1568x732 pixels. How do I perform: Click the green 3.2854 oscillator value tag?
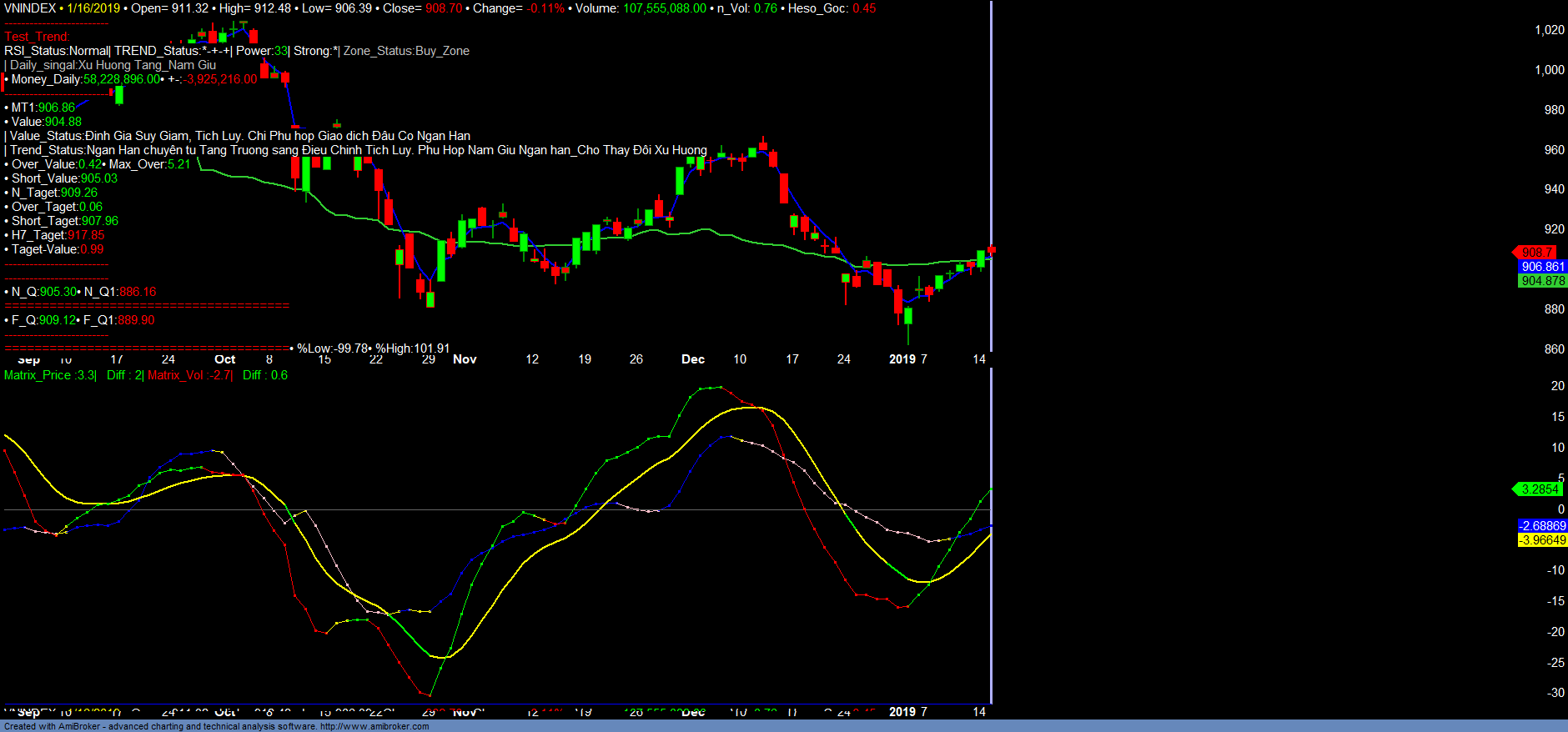[x=1539, y=489]
